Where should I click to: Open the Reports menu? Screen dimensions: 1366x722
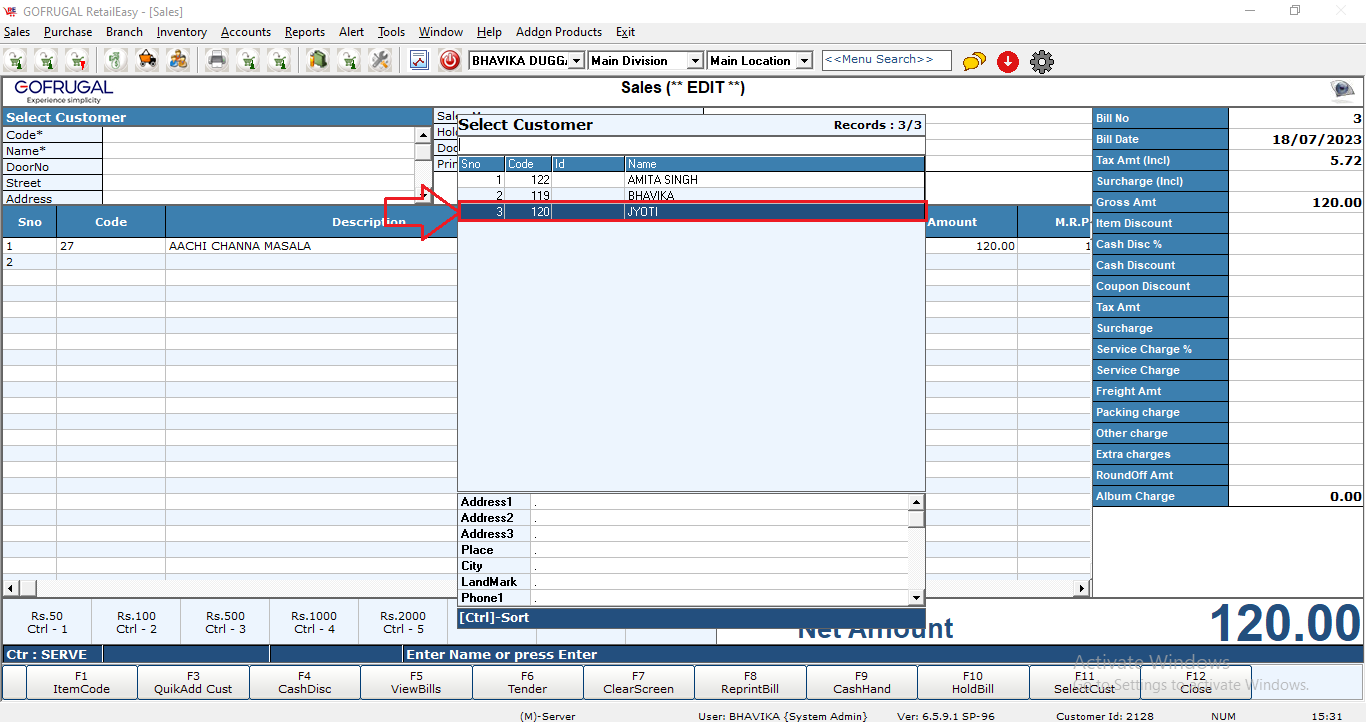305,32
